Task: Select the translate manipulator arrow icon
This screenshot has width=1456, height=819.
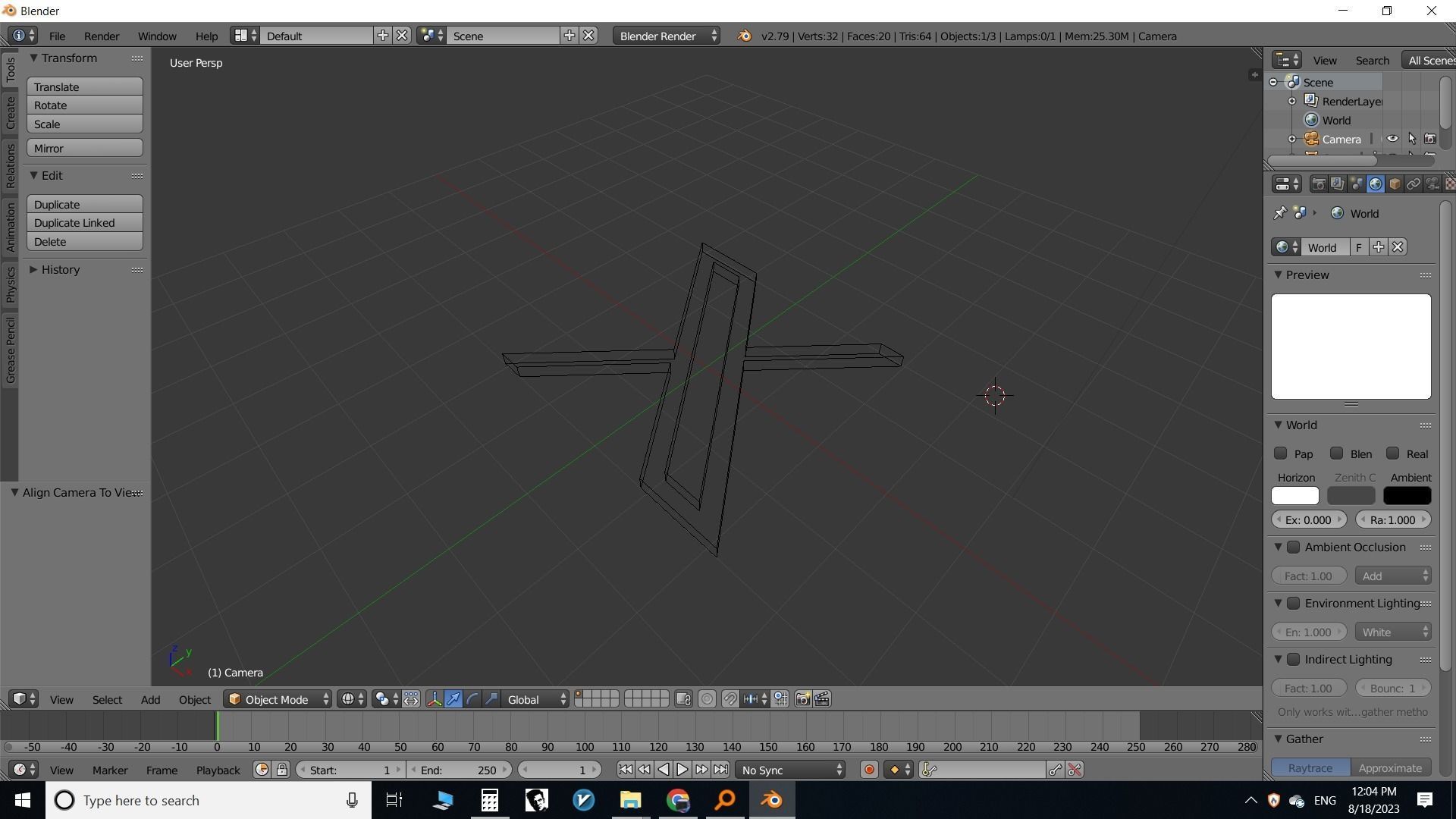Action: (x=453, y=699)
